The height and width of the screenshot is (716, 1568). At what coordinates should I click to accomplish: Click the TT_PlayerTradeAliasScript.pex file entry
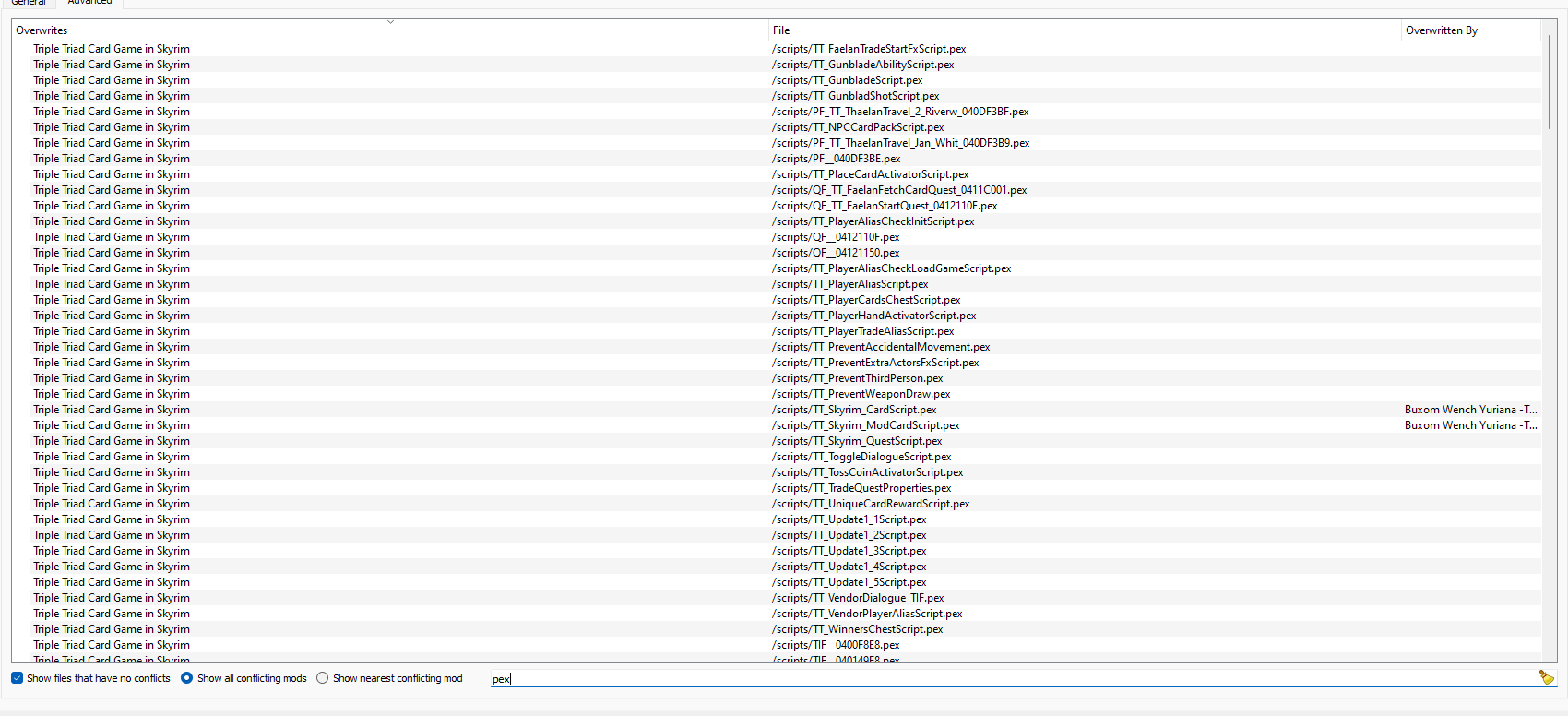coord(863,331)
